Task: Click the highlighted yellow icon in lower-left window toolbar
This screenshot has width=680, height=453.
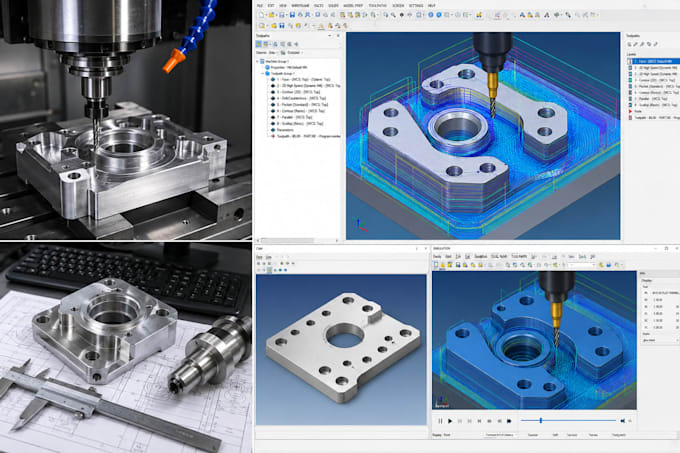Action: click(269, 270)
